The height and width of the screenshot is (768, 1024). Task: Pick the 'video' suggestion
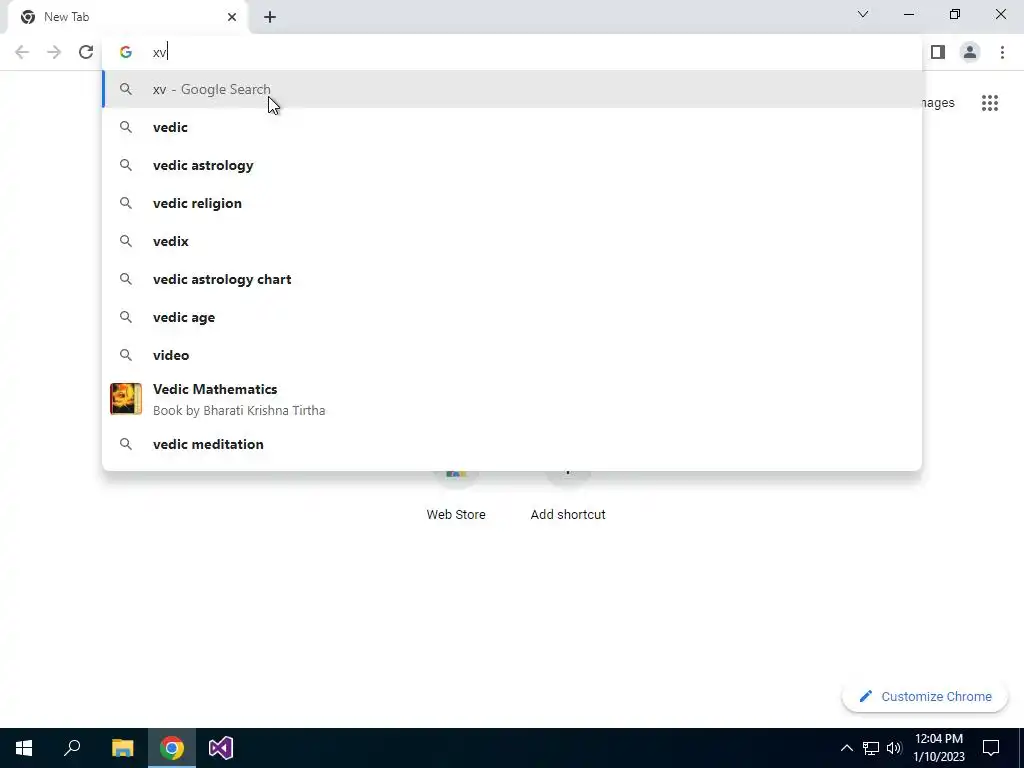pyautogui.click(x=512, y=355)
